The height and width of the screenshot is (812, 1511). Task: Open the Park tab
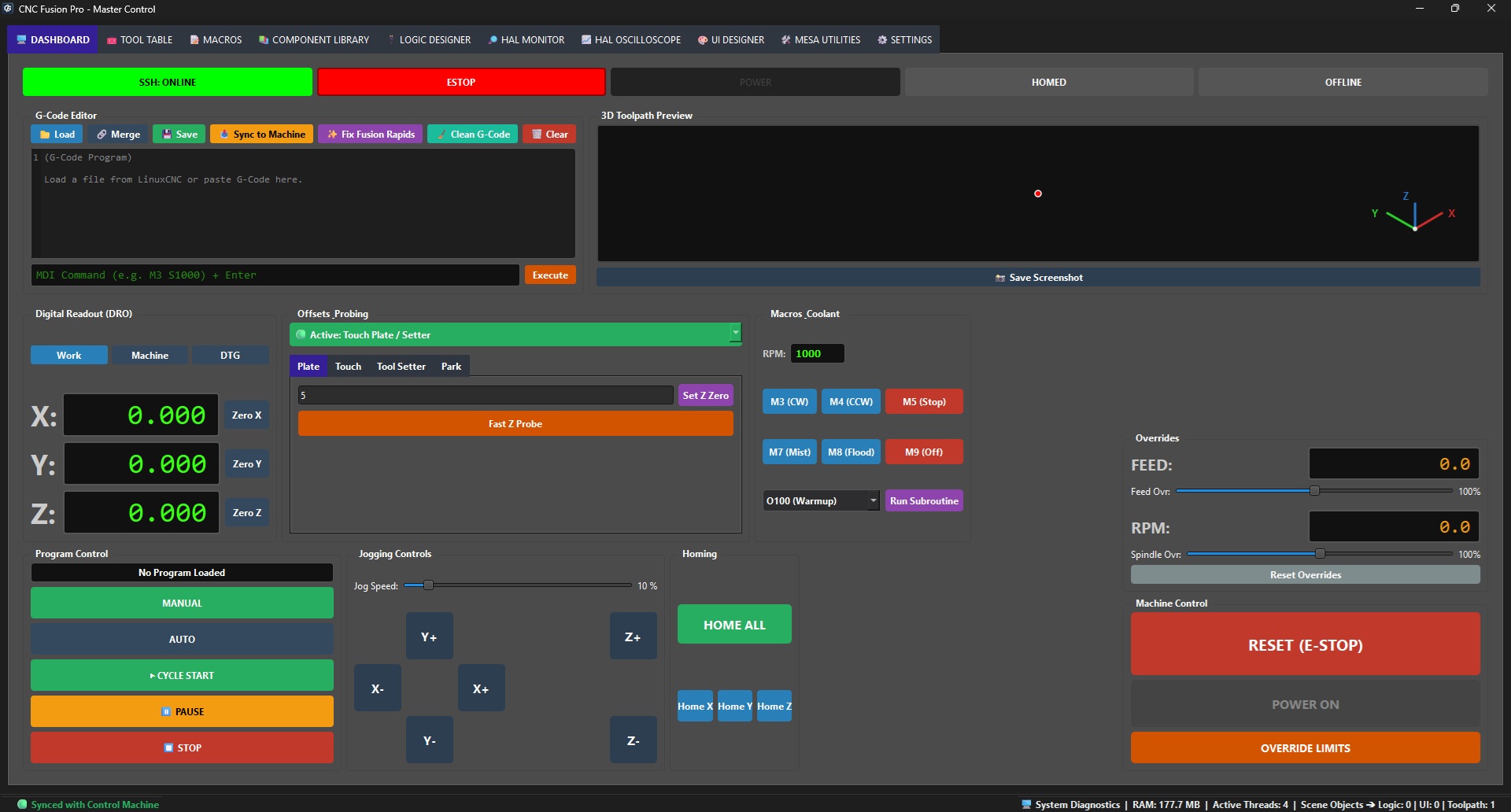point(452,367)
